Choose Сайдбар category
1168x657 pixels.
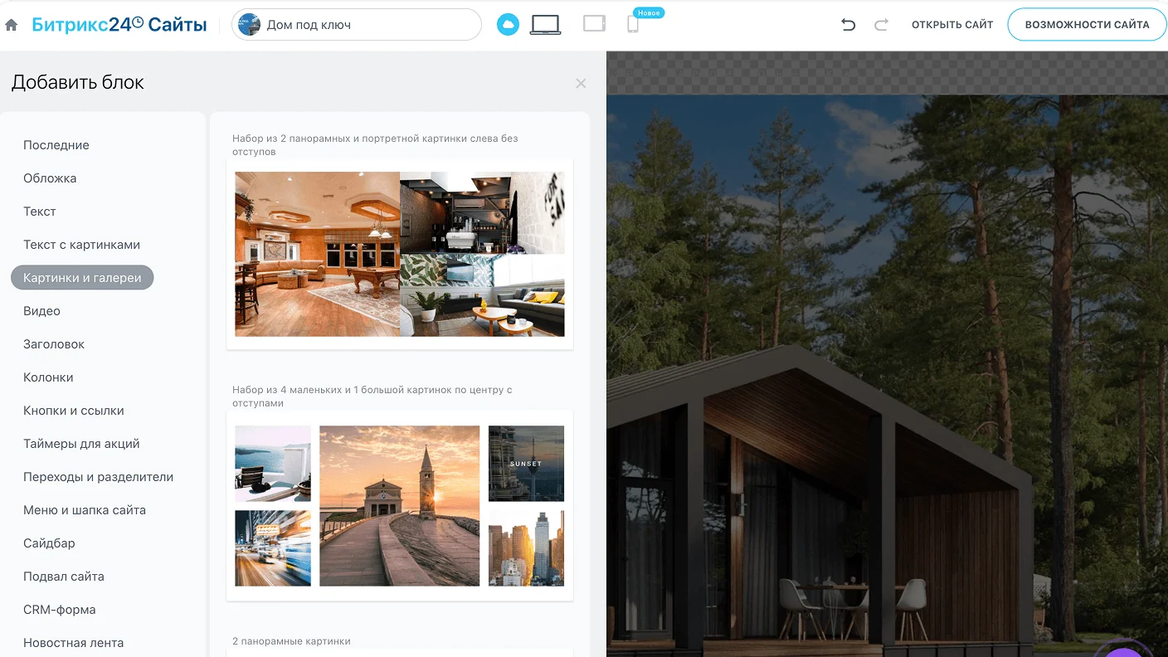tap(49, 543)
